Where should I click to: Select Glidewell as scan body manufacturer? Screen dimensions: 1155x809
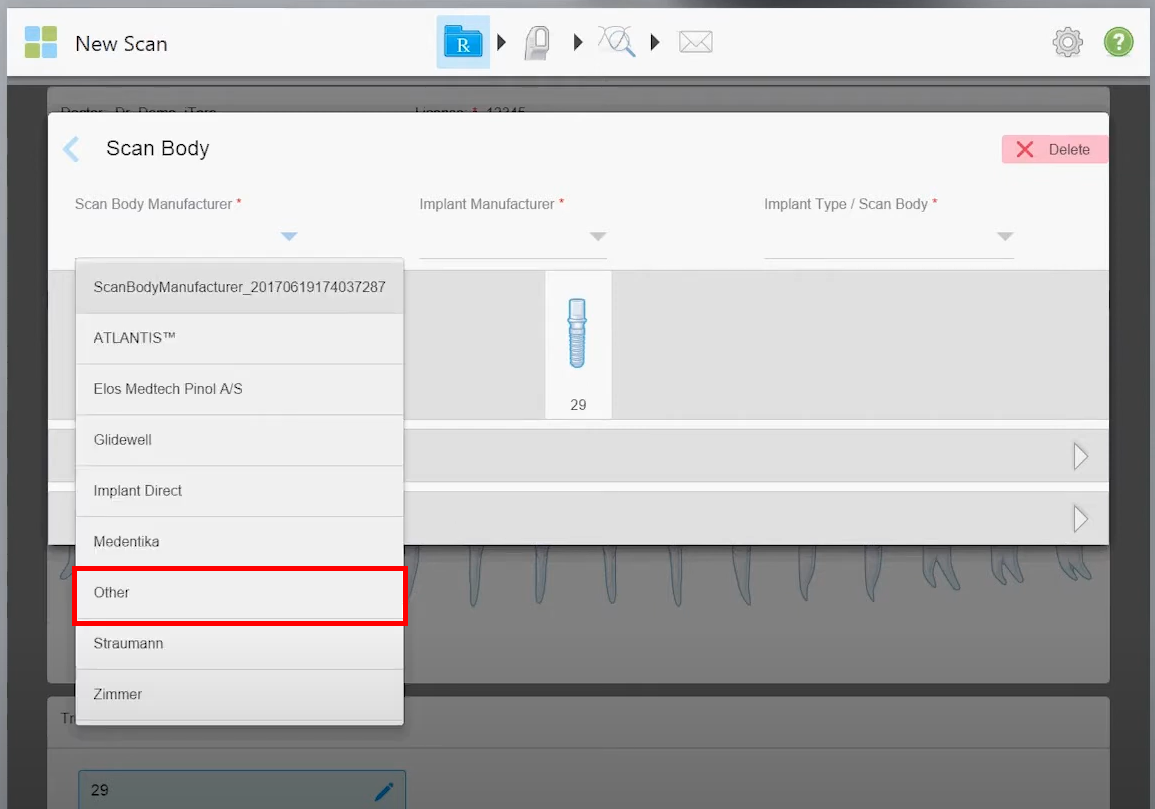pyautogui.click(x=240, y=440)
